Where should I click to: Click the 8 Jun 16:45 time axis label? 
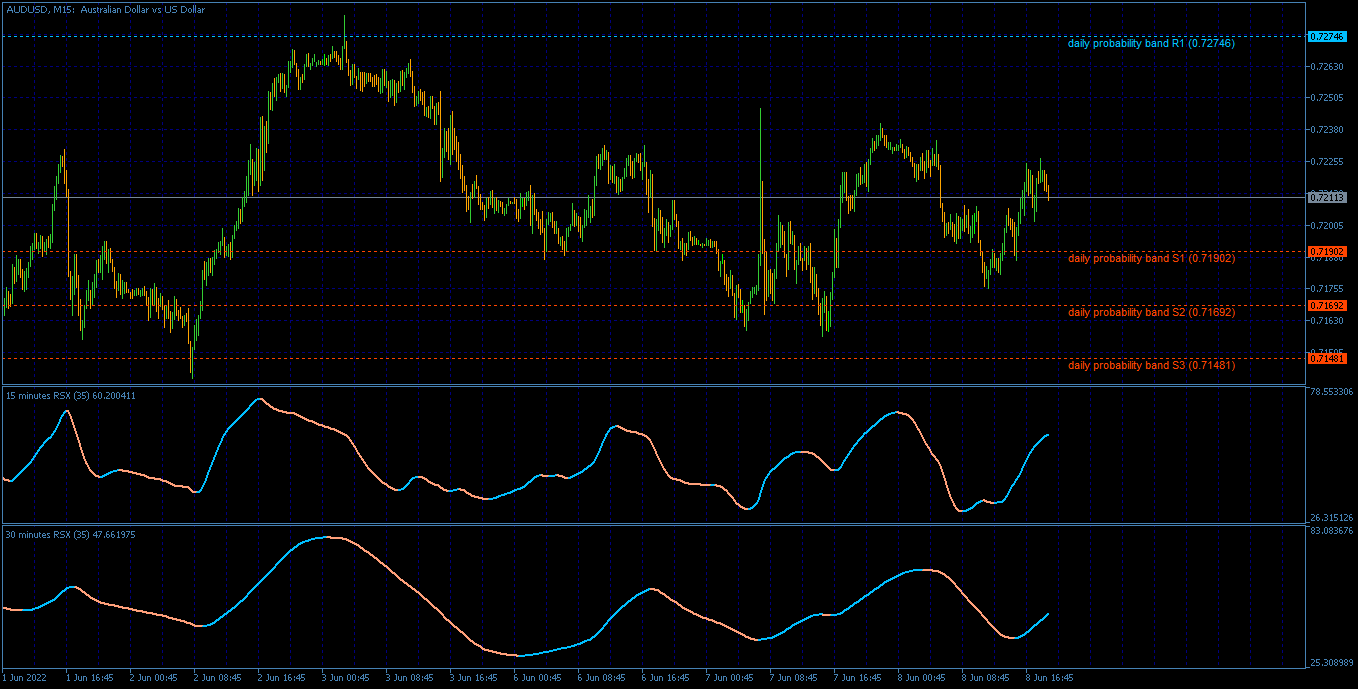point(1050,677)
